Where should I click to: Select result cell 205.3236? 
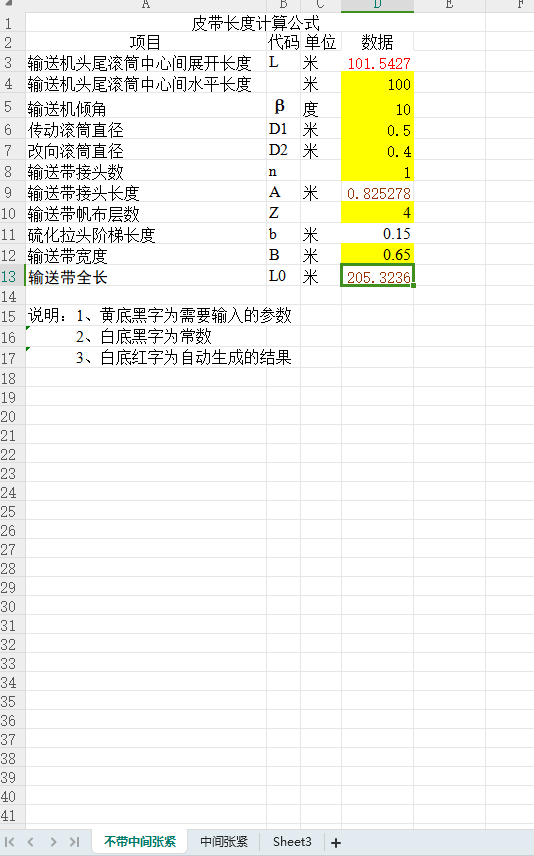377,276
